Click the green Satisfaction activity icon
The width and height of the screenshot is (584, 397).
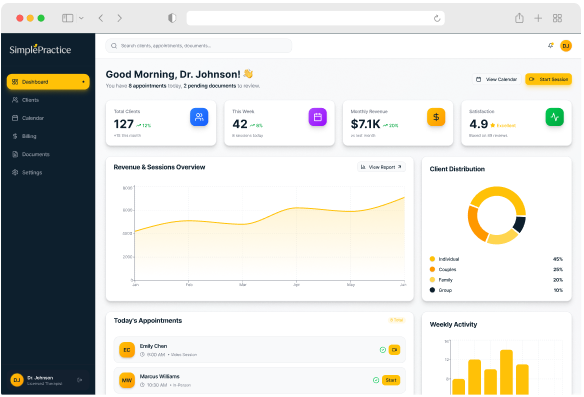coord(555,117)
